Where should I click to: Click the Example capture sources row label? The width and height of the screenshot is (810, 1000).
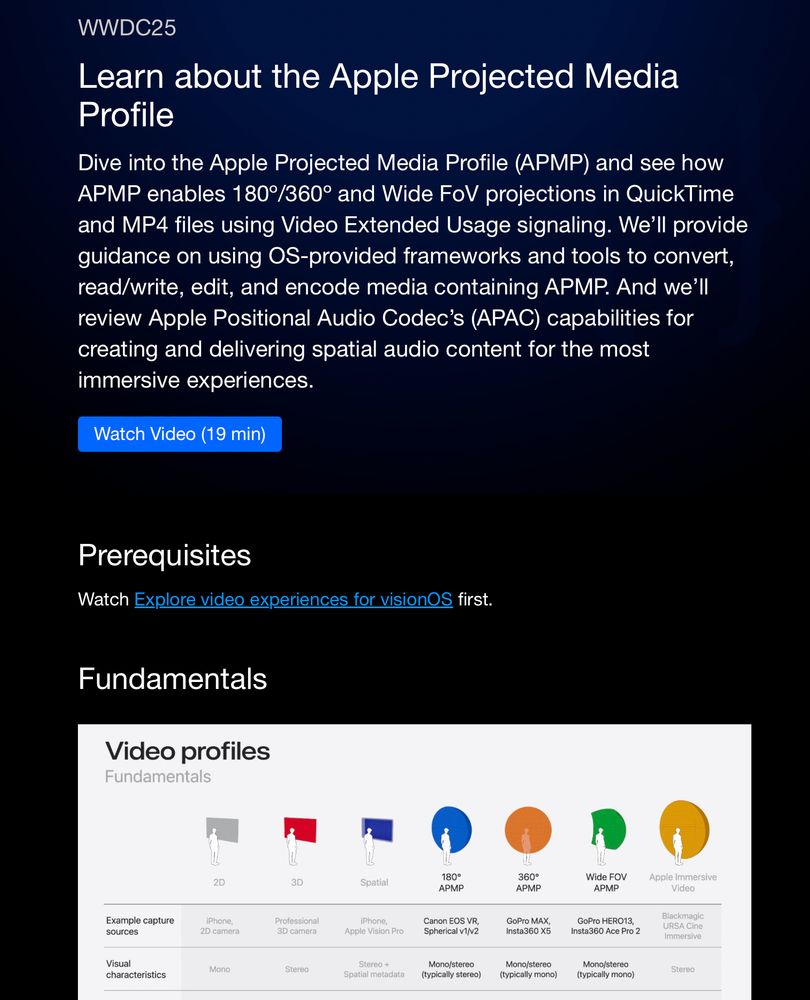point(140,926)
